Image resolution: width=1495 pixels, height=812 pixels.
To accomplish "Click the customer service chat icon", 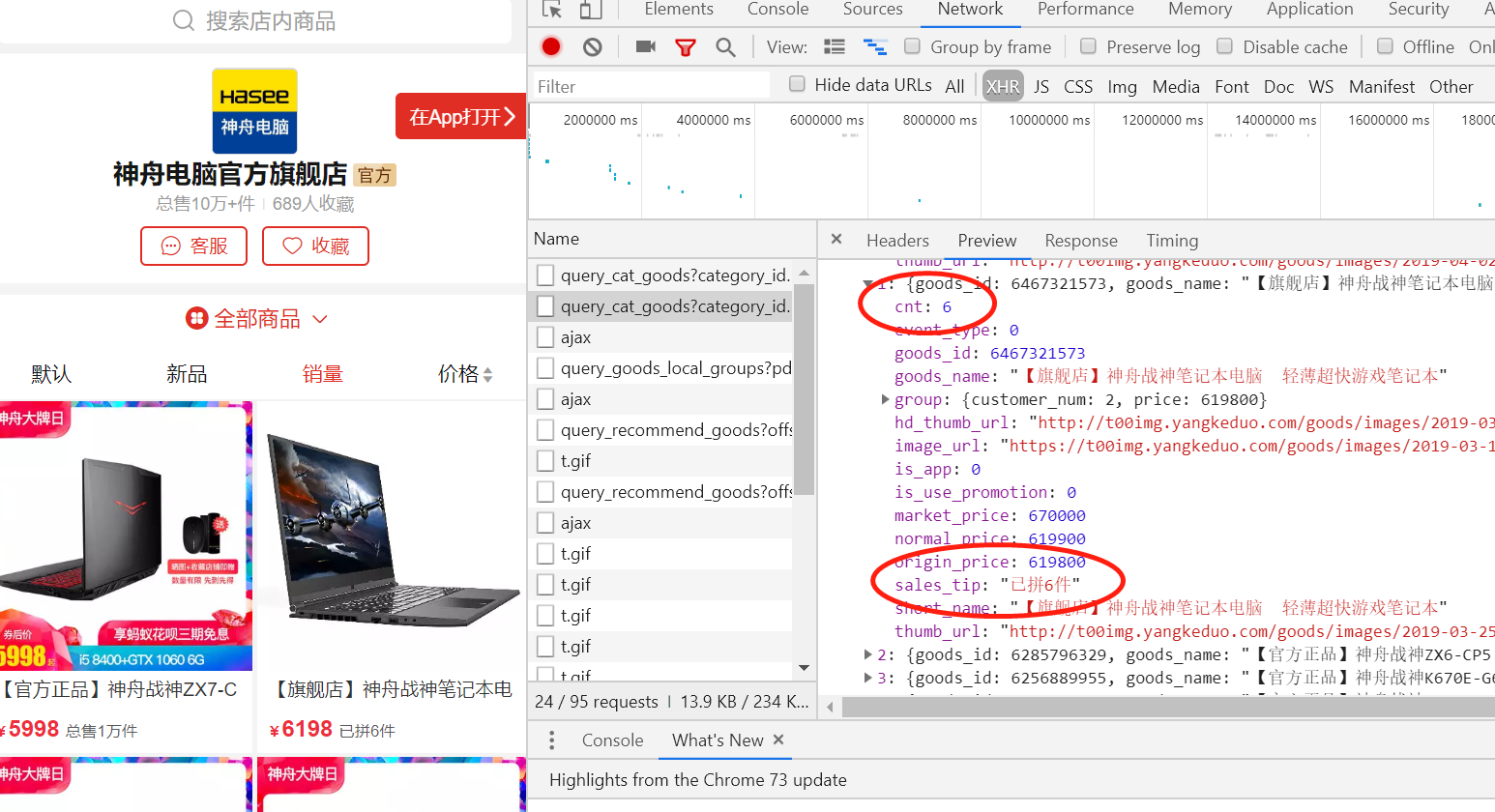I will 170,246.
